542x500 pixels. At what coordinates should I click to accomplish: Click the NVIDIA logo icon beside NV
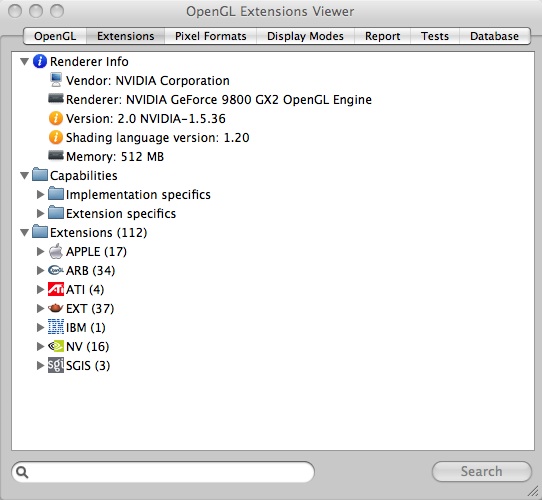click(56, 346)
